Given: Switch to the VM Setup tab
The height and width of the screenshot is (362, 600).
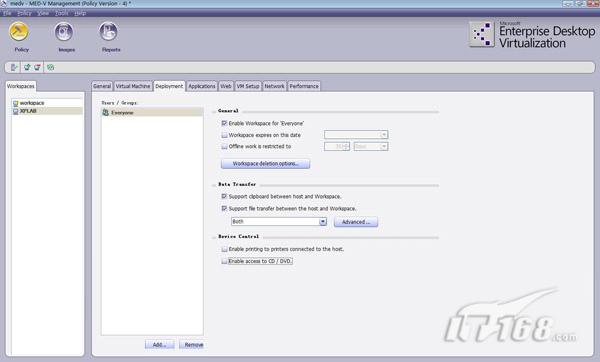Looking at the screenshot, I should pos(248,86).
